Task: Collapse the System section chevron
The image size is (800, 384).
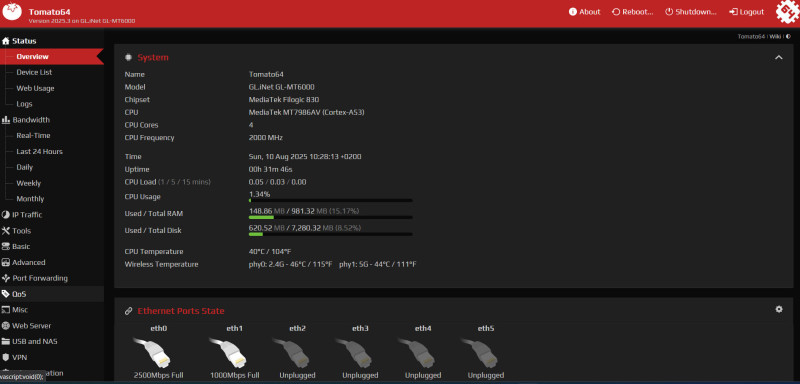Action: pyautogui.click(x=779, y=57)
